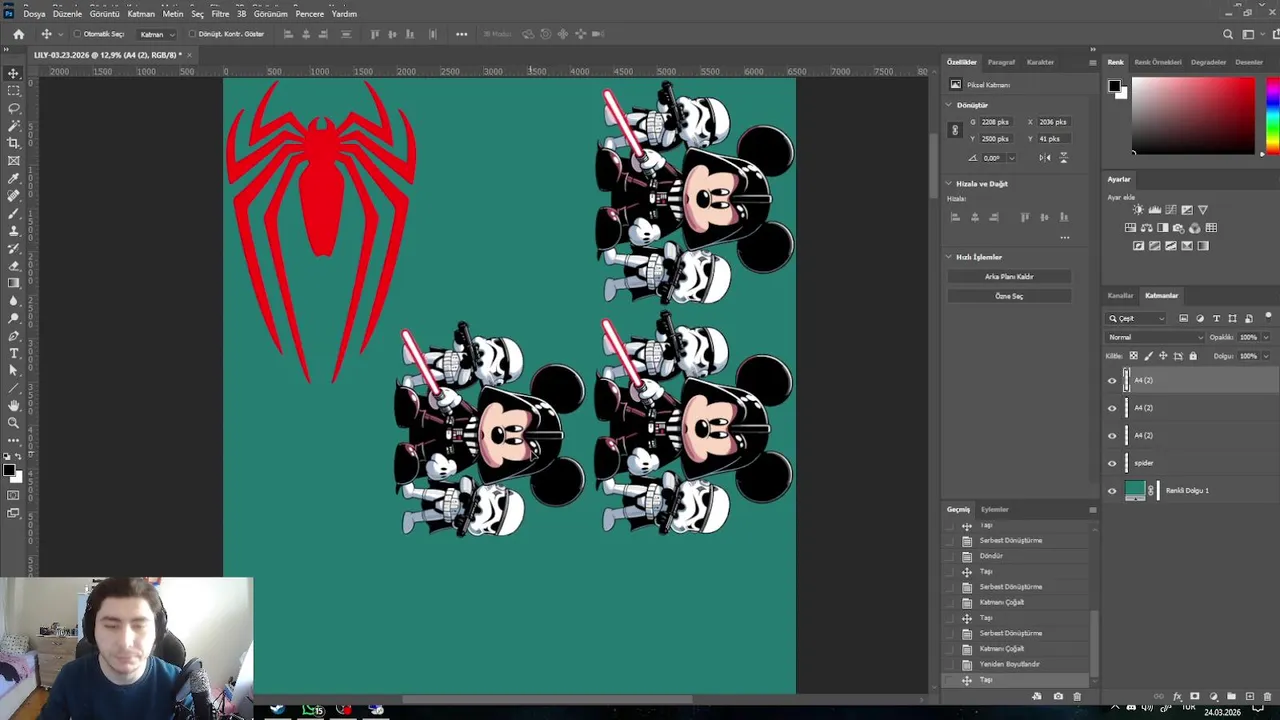Enable Dönüşt. Kontr. Göster checkbox

[x=192, y=34]
